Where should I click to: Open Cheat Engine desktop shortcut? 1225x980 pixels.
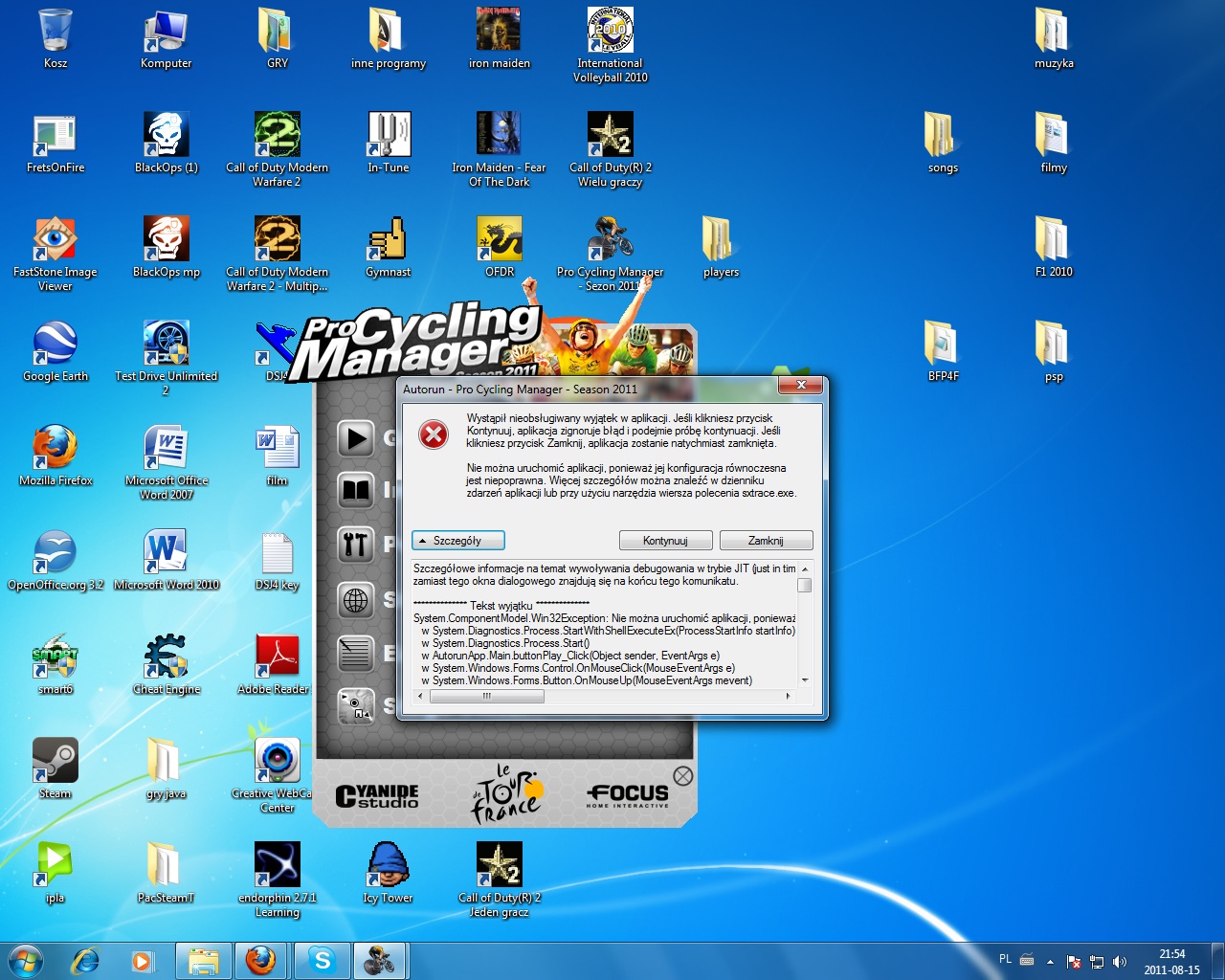coord(167,662)
